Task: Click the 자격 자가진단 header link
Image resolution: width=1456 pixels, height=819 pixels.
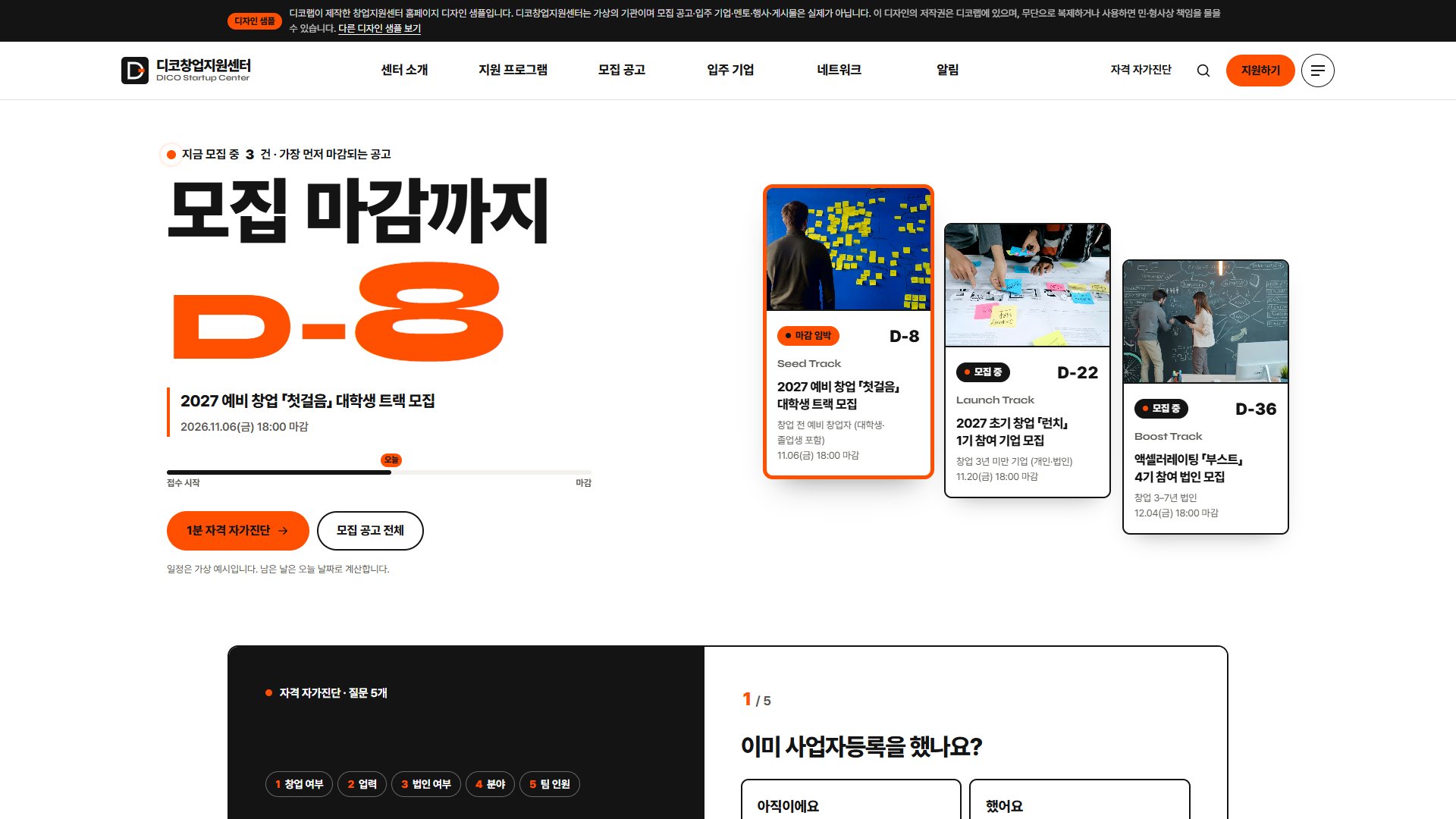Action: coord(1141,70)
